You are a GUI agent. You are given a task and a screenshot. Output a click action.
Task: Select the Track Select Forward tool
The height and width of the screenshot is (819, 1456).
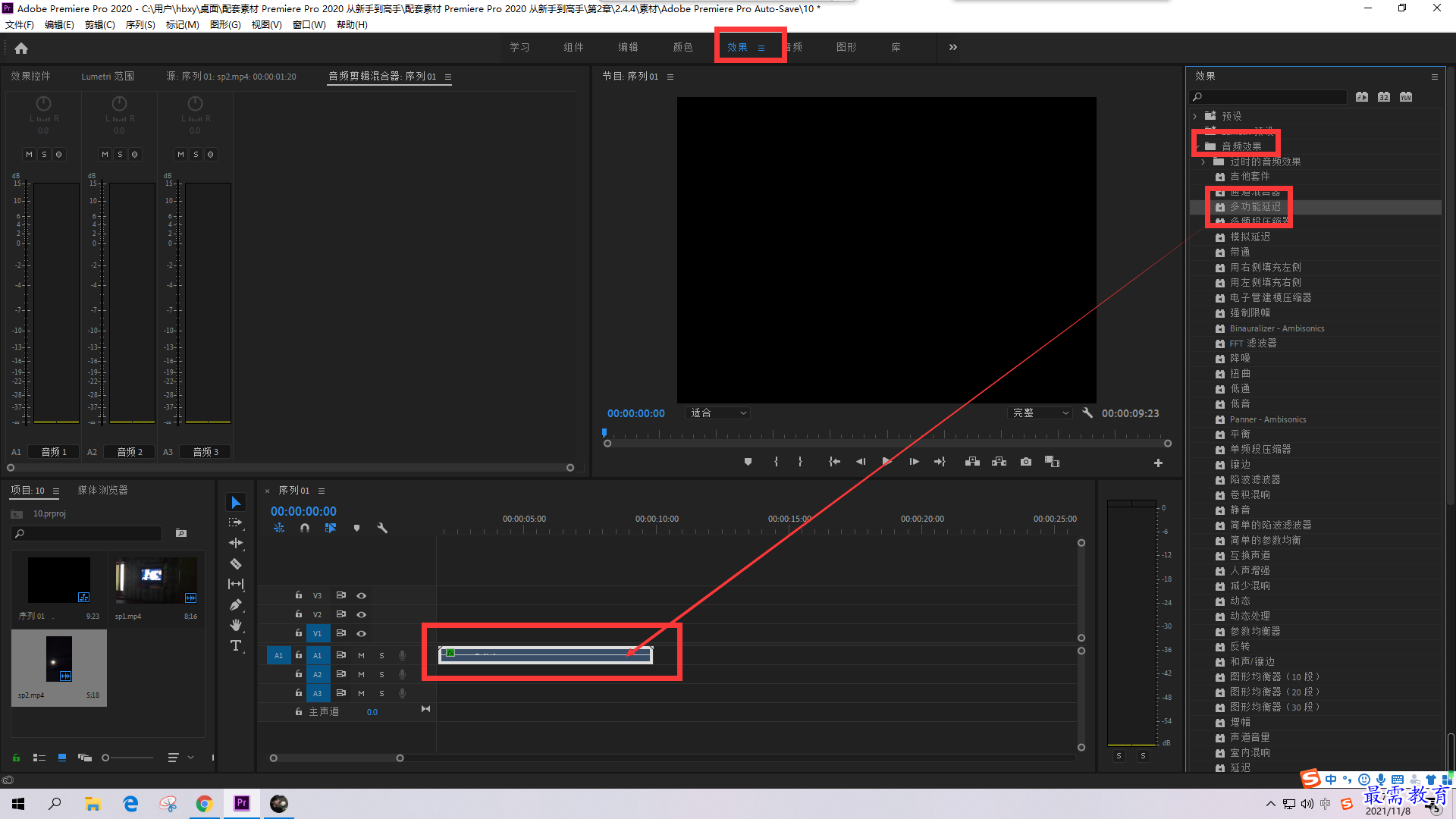click(x=236, y=522)
